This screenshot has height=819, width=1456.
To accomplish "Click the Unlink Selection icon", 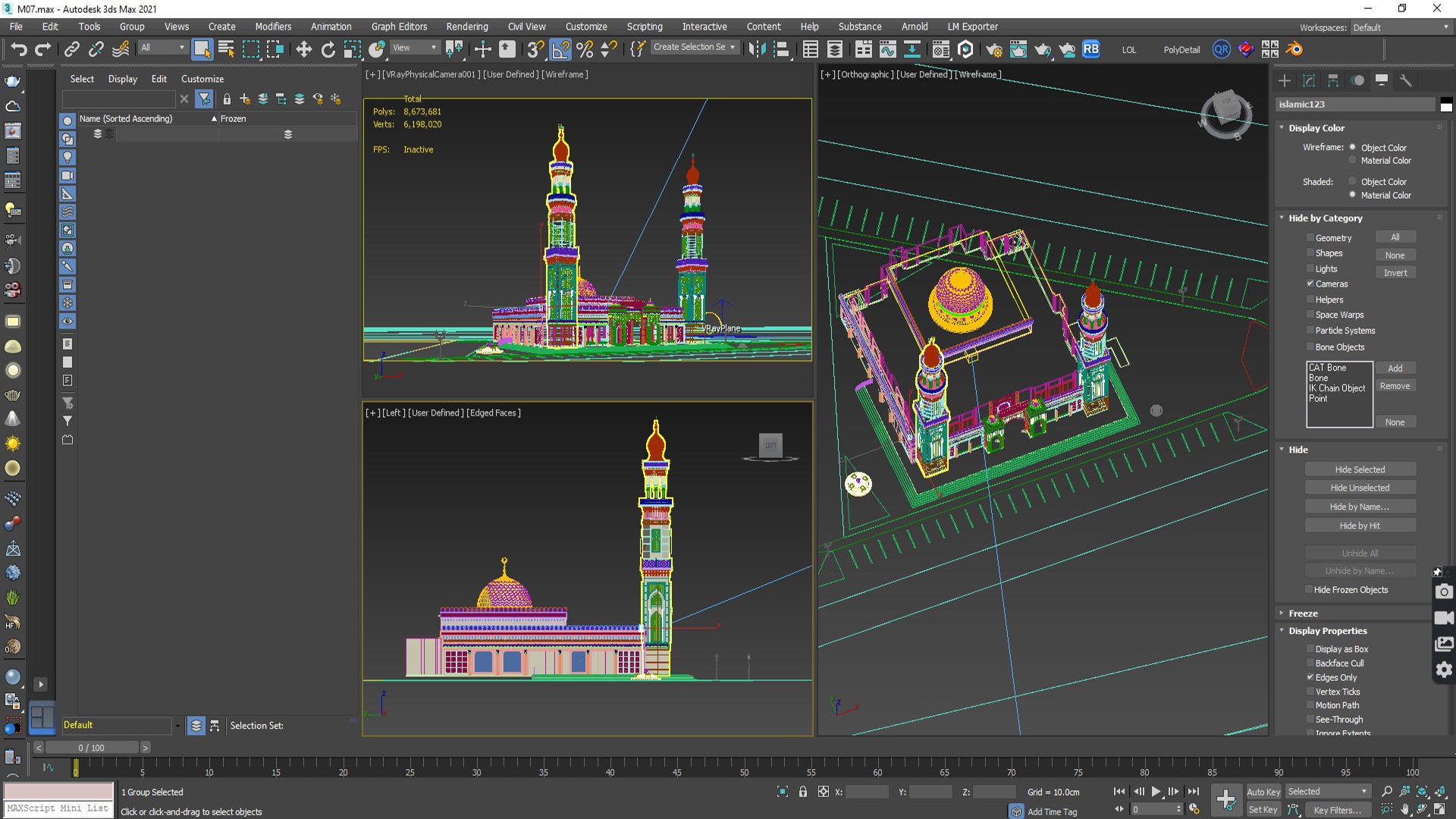I will point(96,49).
